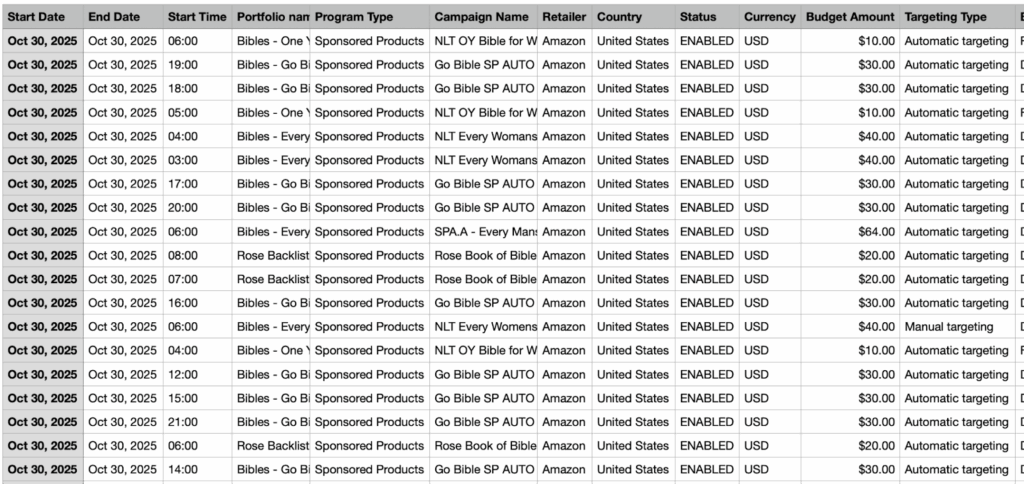Click the Currency column header
Screen dimensions: 1024x484
770,17
